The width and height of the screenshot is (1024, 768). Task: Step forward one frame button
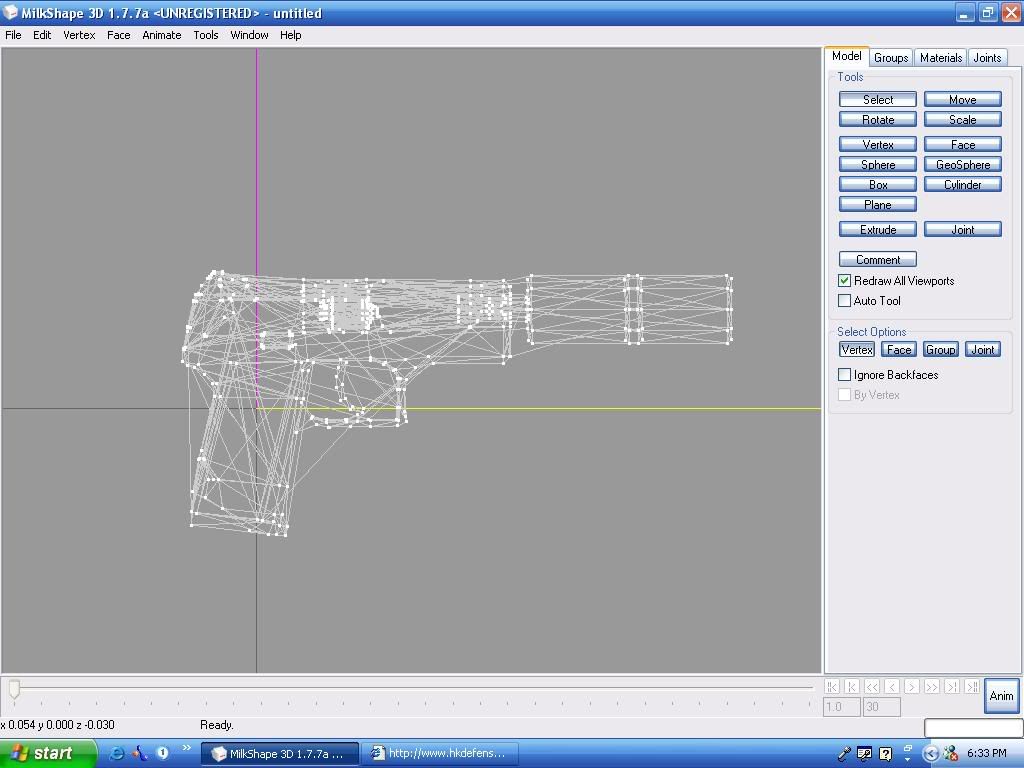pyautogui.click(x=912, y=686)
